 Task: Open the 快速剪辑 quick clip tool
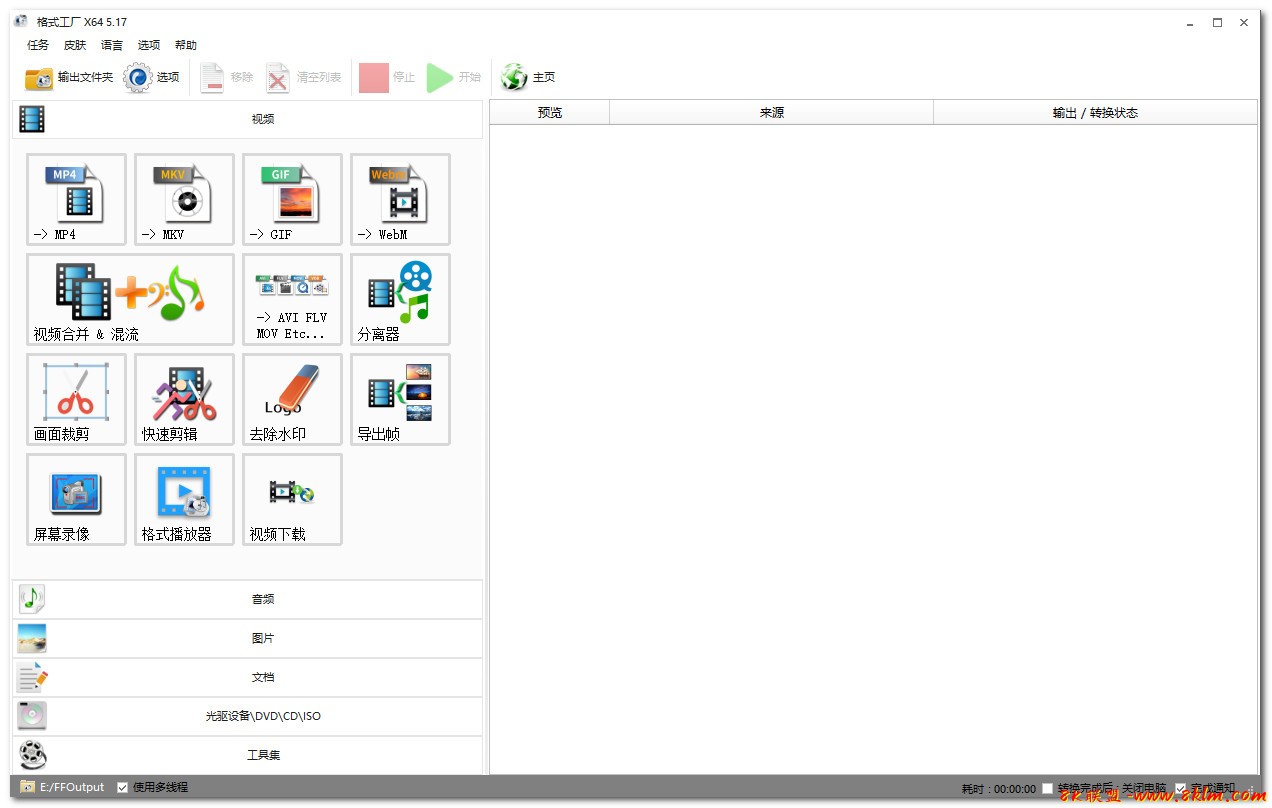[x=184, y=399]
